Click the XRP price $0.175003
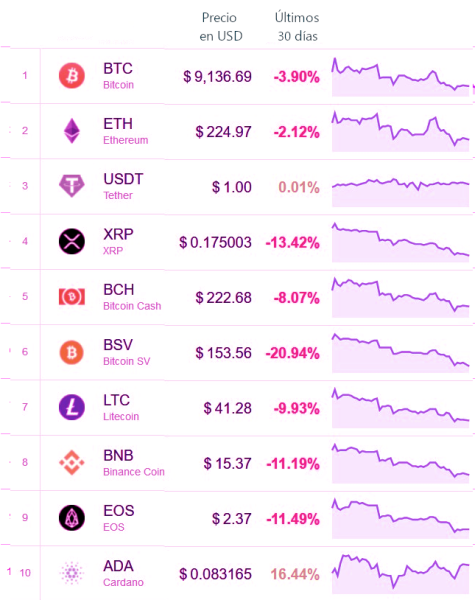The width and height of the screenshot is (475, 600). (x=215, y=242)
